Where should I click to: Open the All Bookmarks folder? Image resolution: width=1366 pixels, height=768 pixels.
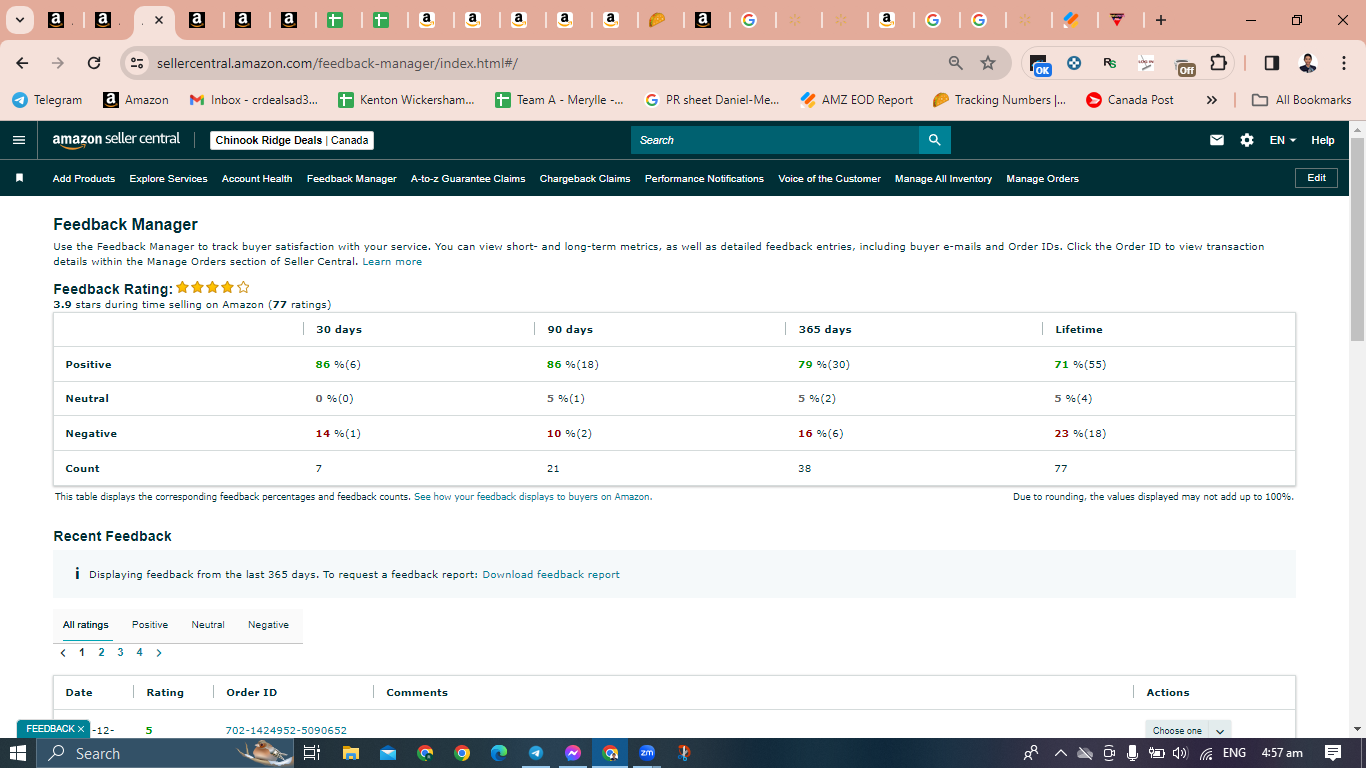1302,100
